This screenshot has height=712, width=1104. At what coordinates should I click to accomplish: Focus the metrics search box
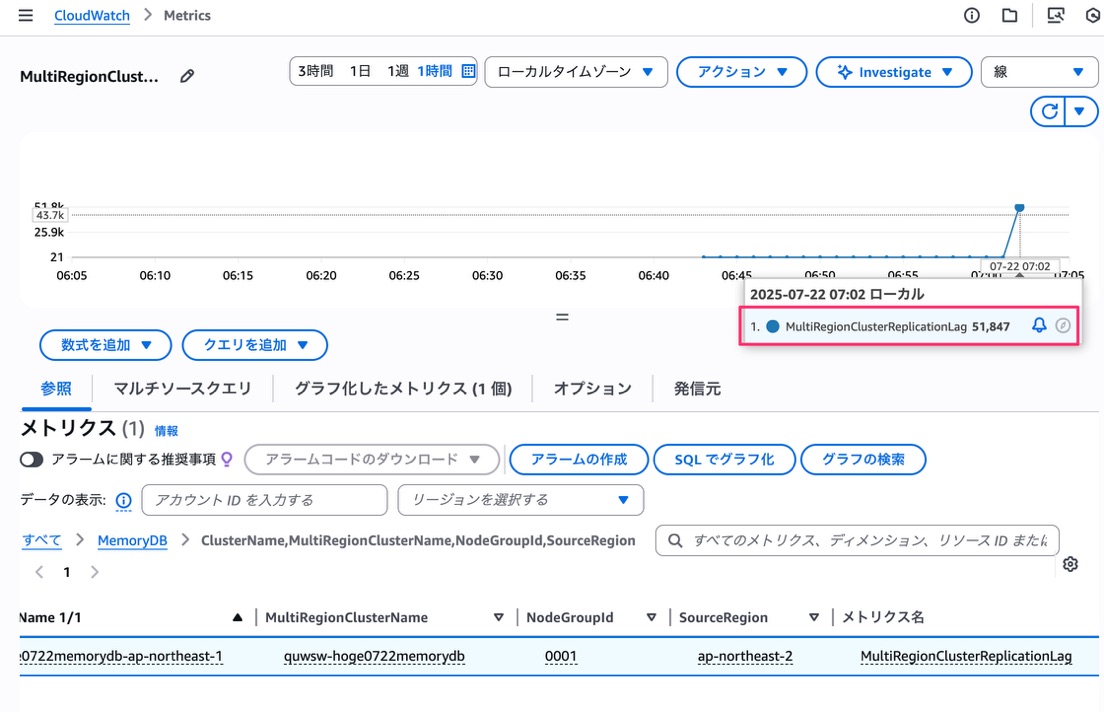(857, 540)
